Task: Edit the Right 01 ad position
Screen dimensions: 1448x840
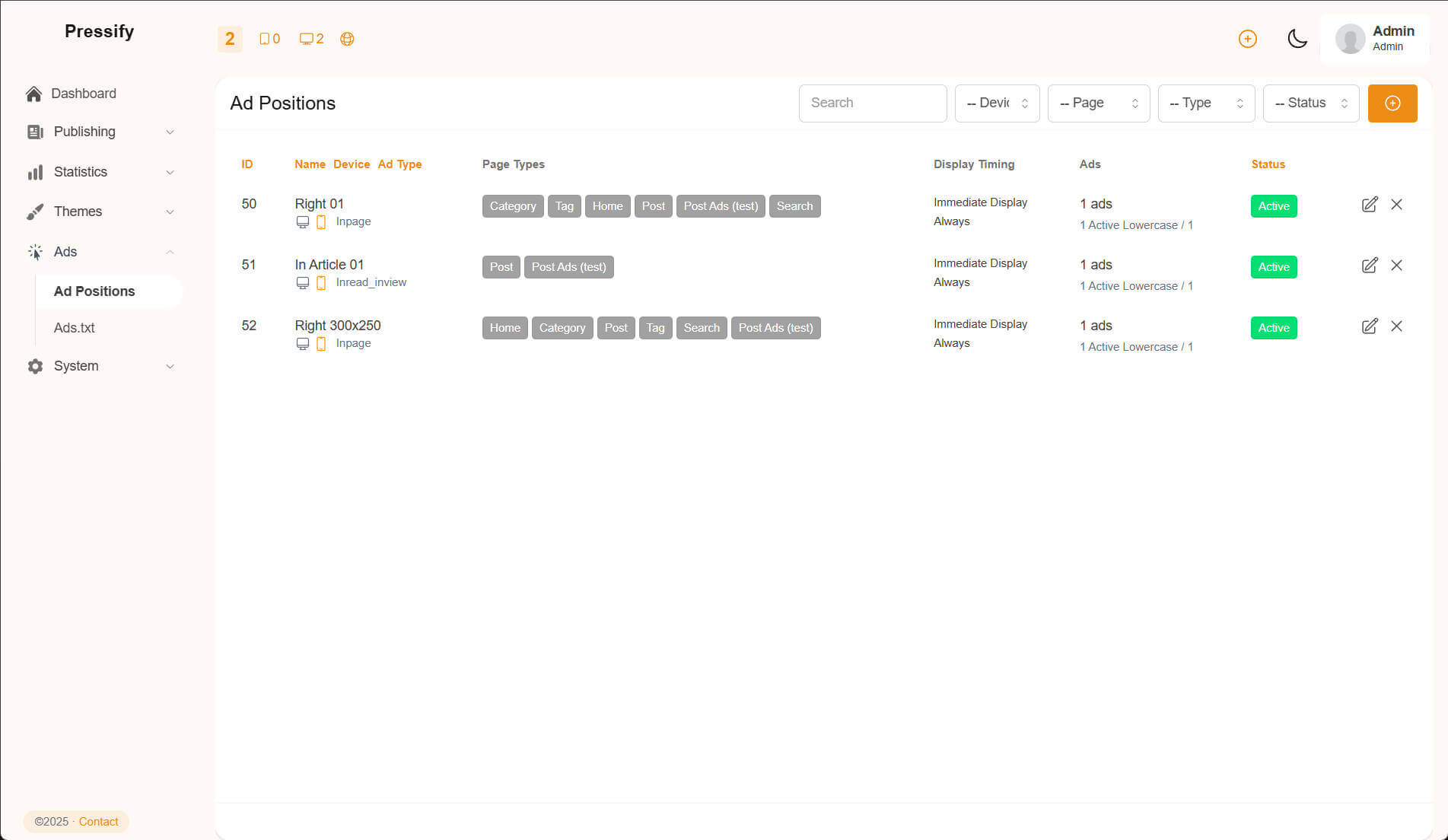Action: pyautogui.click(x=1369, y=205)
